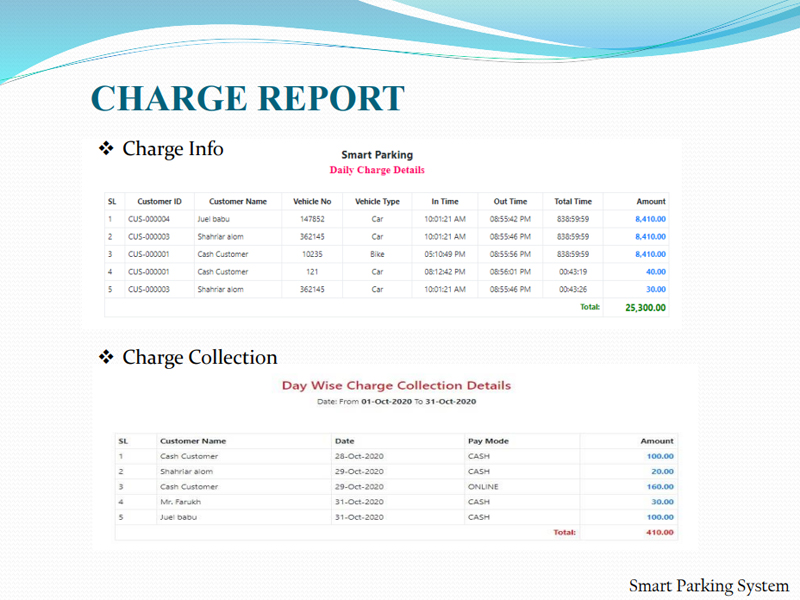Select the Total Time column header

coord(573,201)
